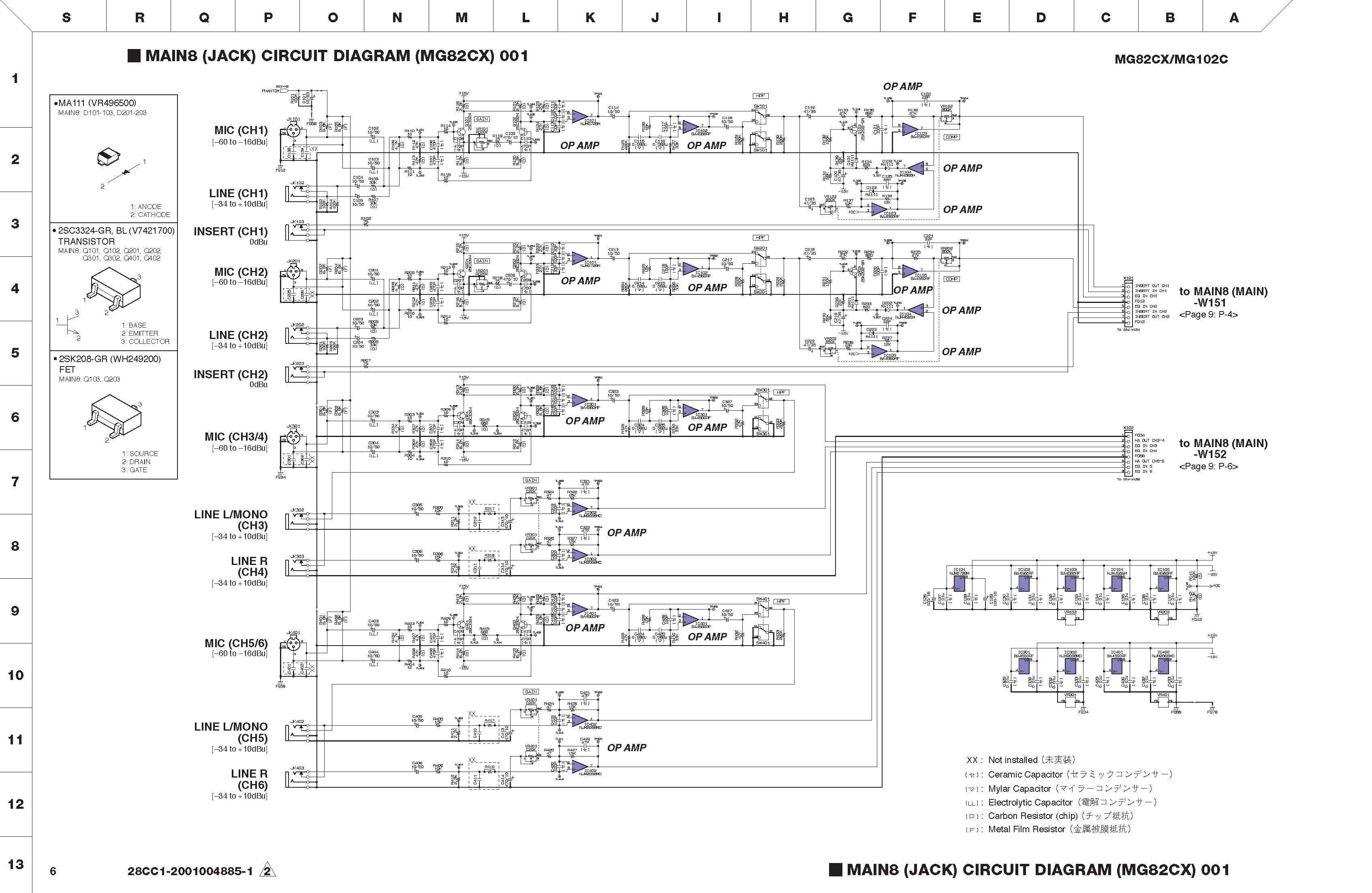Click the upper SW101 HPF switch in CH1
Screen dimensions: 1372x893
pyautogui.click(x=761, y=117)
